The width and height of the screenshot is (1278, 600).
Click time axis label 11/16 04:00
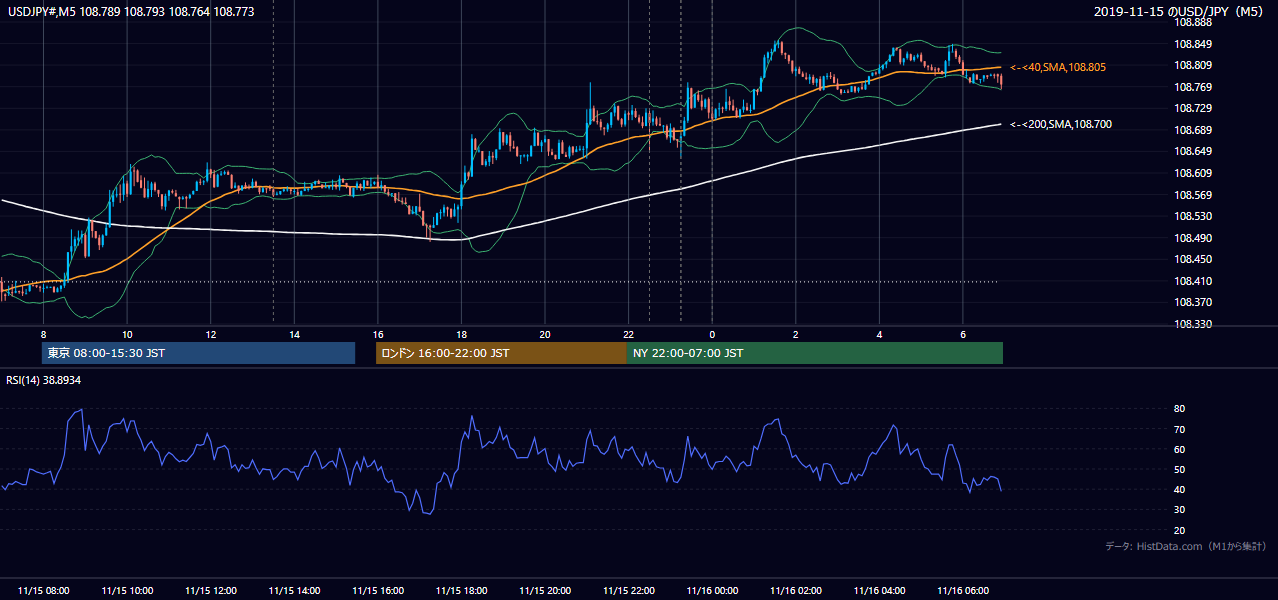[879, 591]
